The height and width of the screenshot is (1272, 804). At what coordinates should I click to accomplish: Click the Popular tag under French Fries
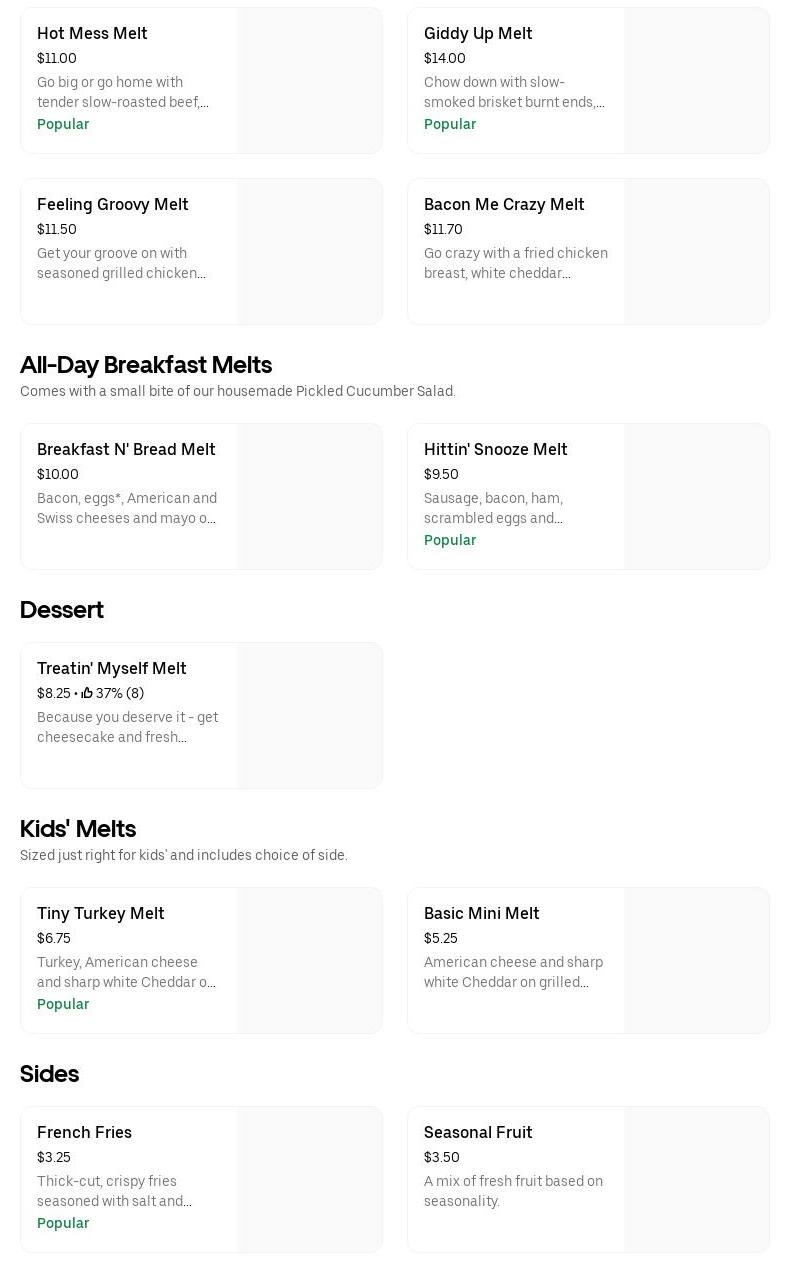tap(63, 1223)
